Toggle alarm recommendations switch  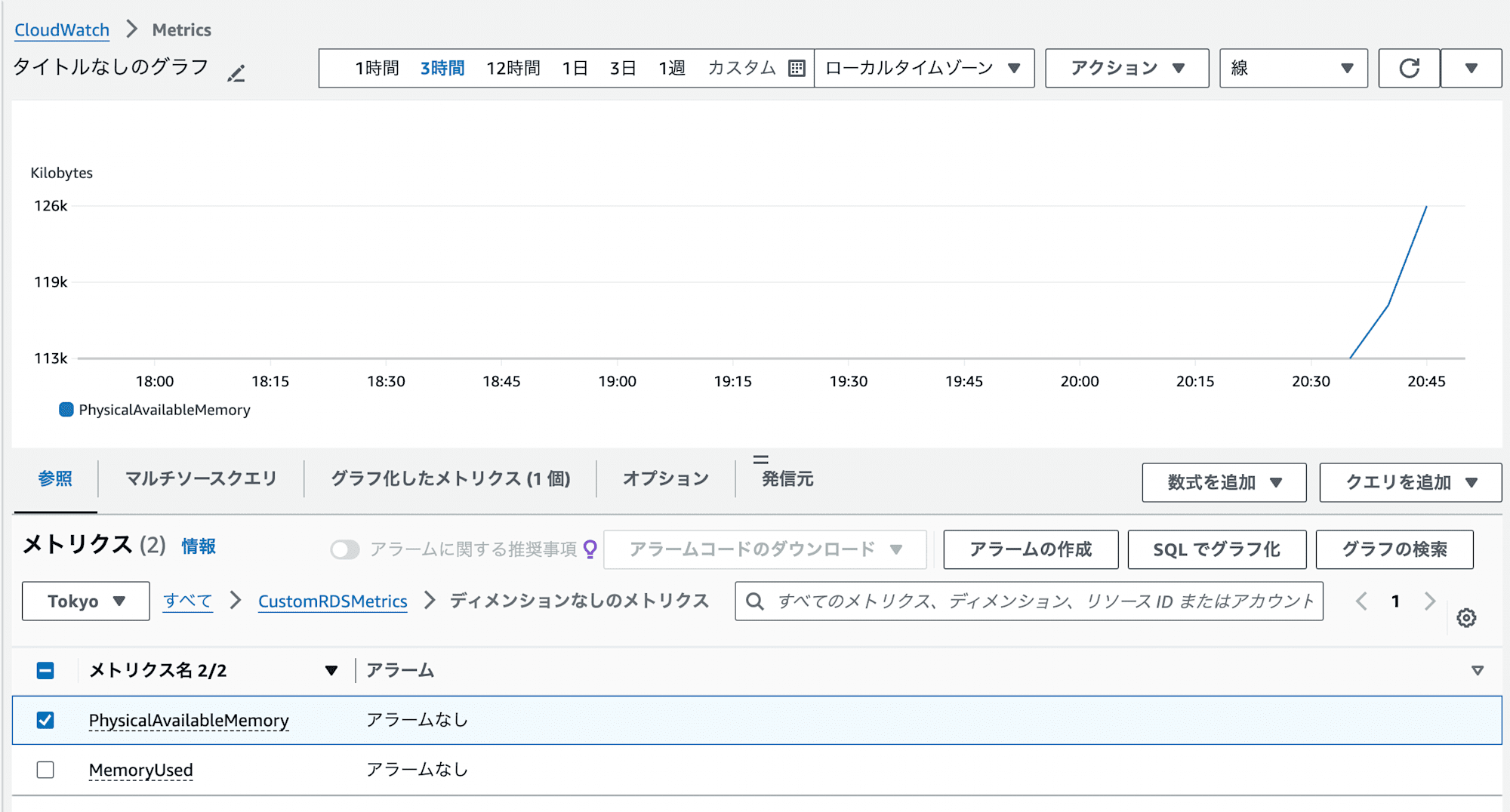345,549
